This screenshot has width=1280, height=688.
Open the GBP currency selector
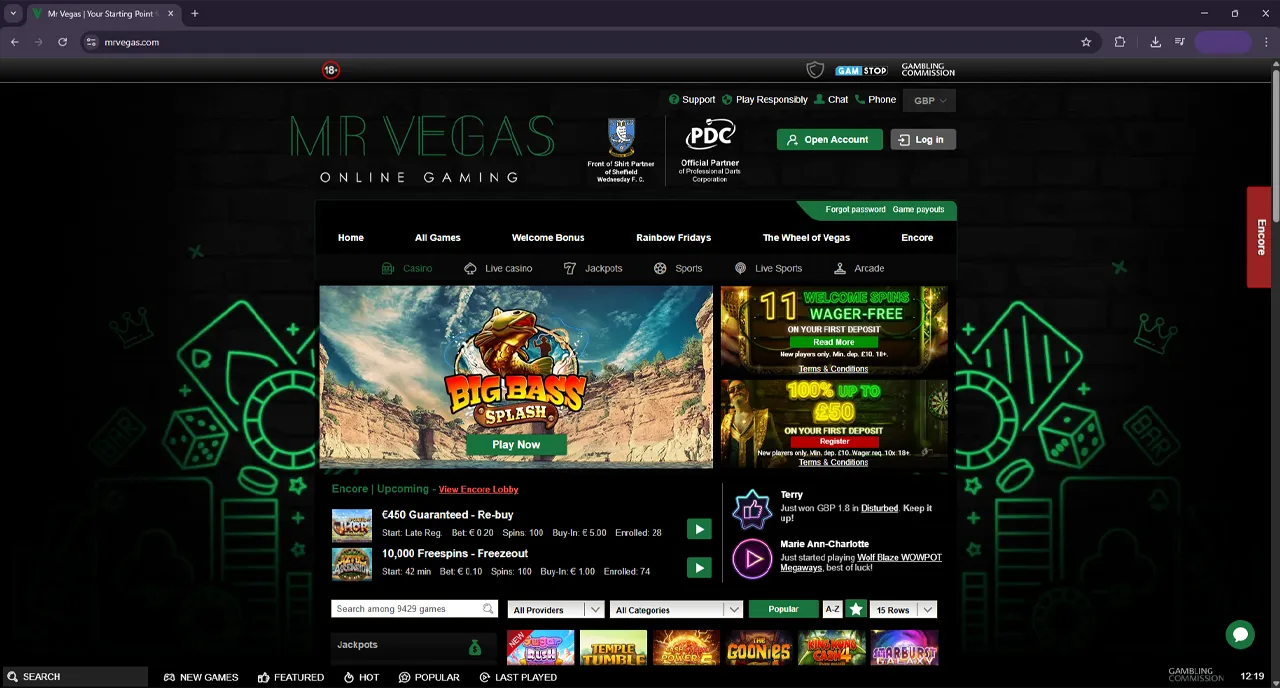coord(929,100)
